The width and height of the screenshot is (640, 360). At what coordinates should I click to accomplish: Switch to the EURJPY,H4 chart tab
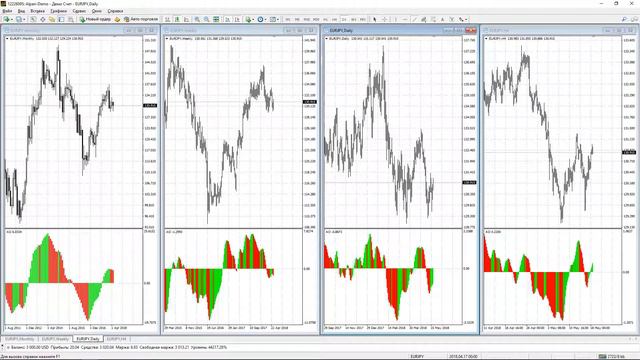(116, 339)
